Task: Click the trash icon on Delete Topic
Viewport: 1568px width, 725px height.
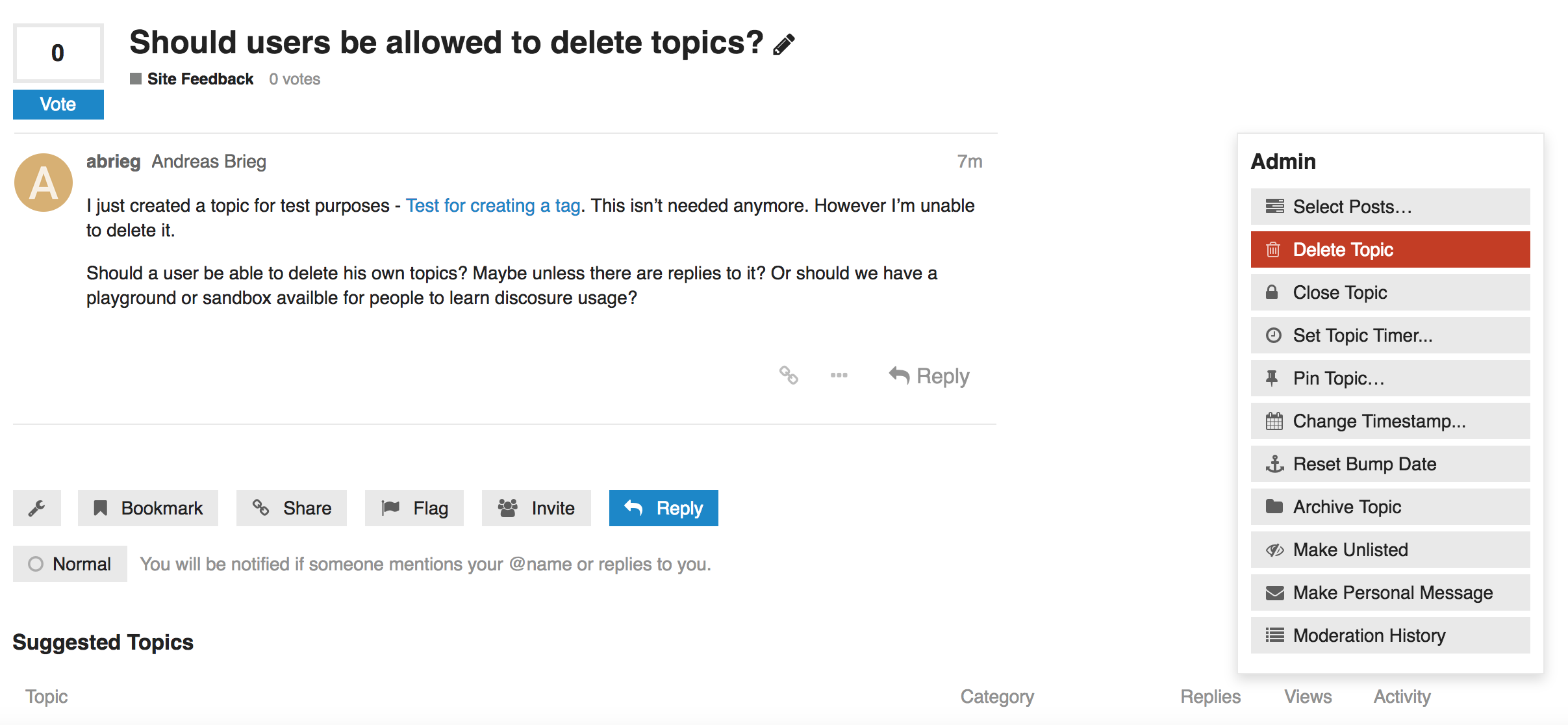Action: click(1273, 249)
